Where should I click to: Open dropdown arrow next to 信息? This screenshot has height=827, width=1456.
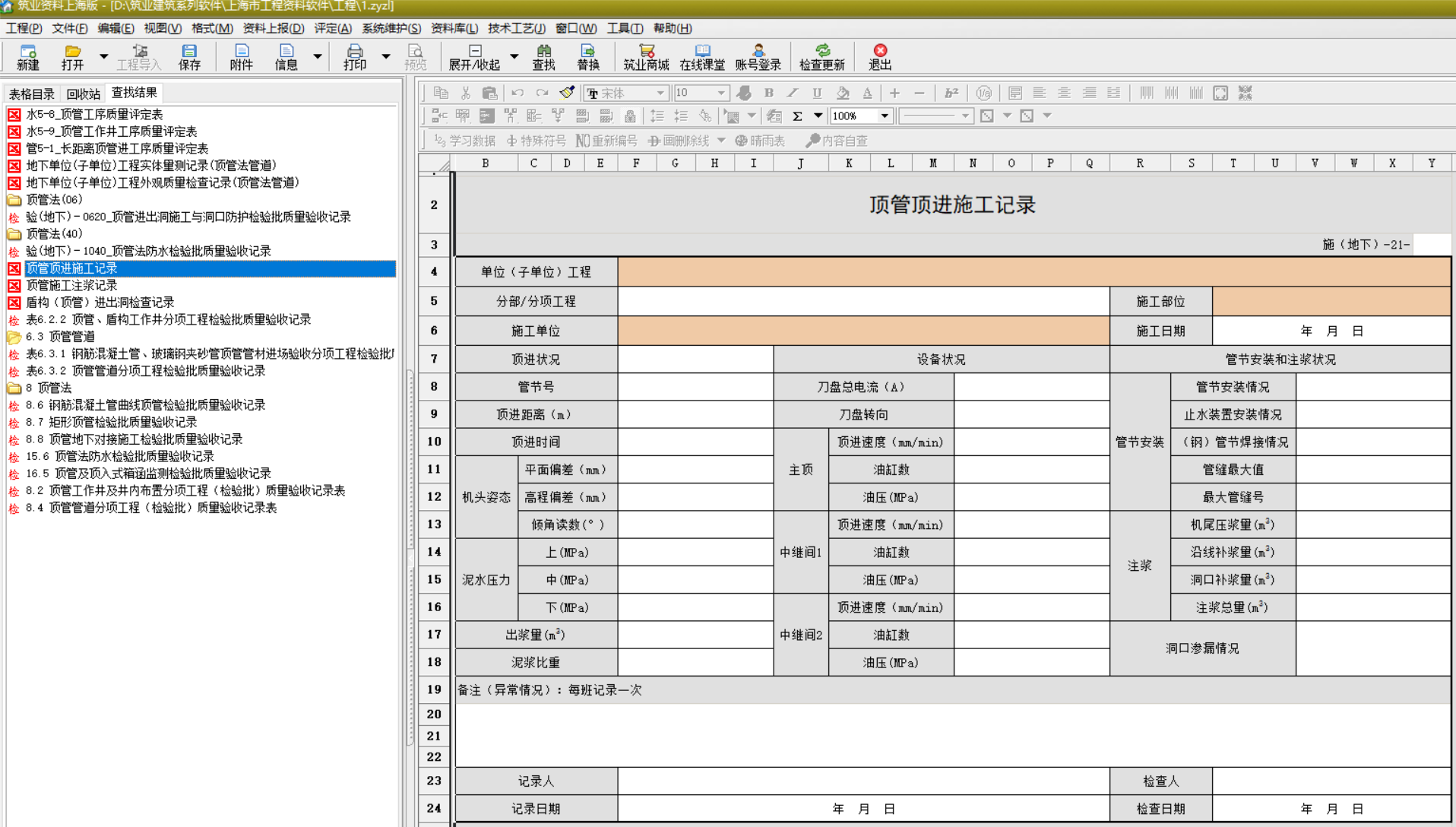point(318,57)
